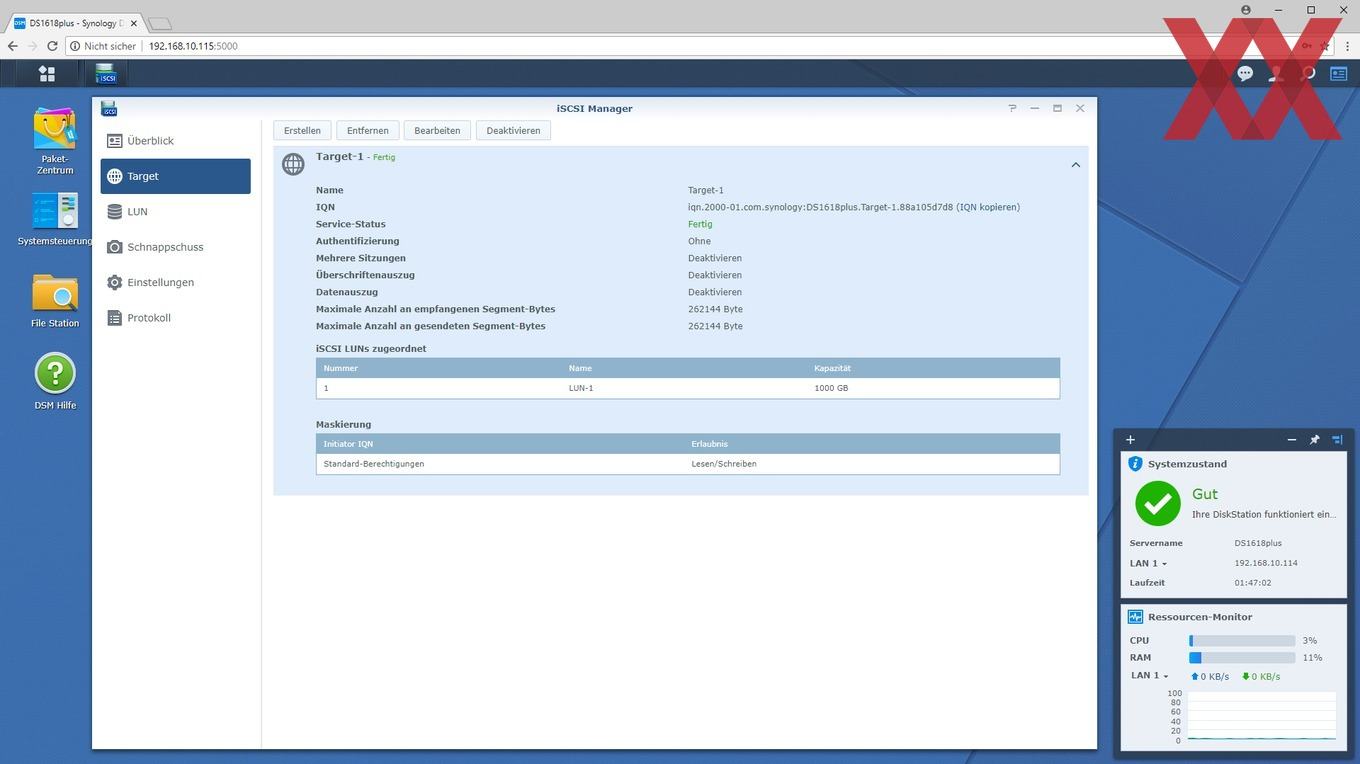Click the green Gut status checkmark
Image resolution: width=1360 pixels, height=764 pixels.
pos(1157,503)
